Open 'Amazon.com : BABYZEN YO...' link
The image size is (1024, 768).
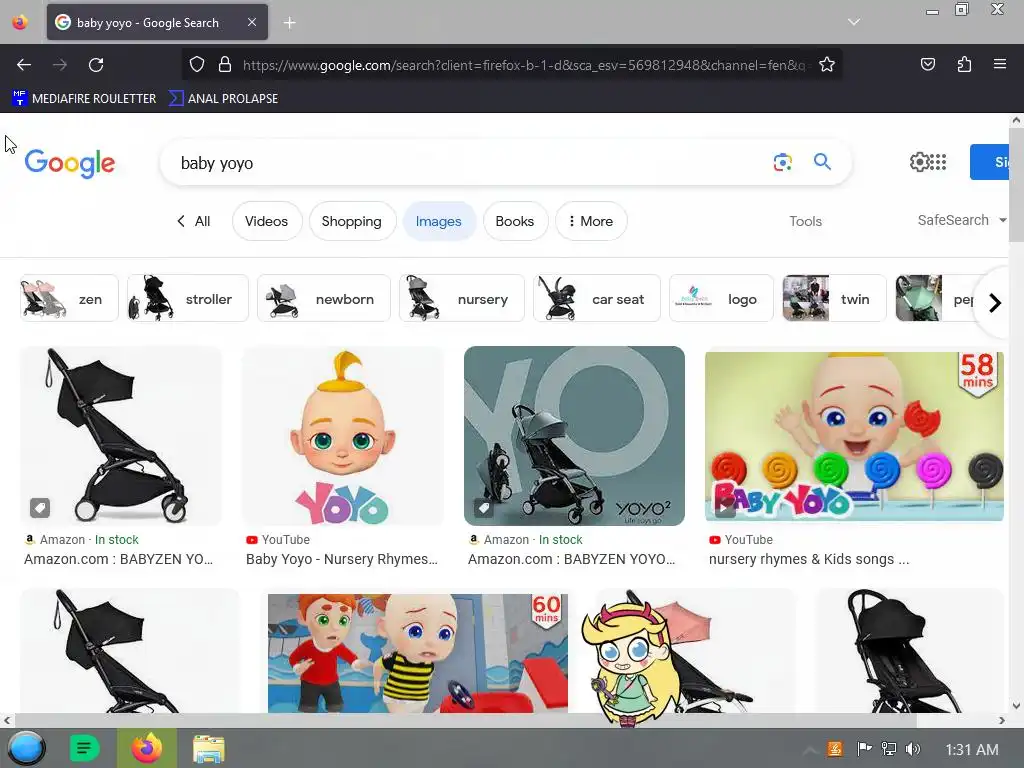[x=118, y=559]
